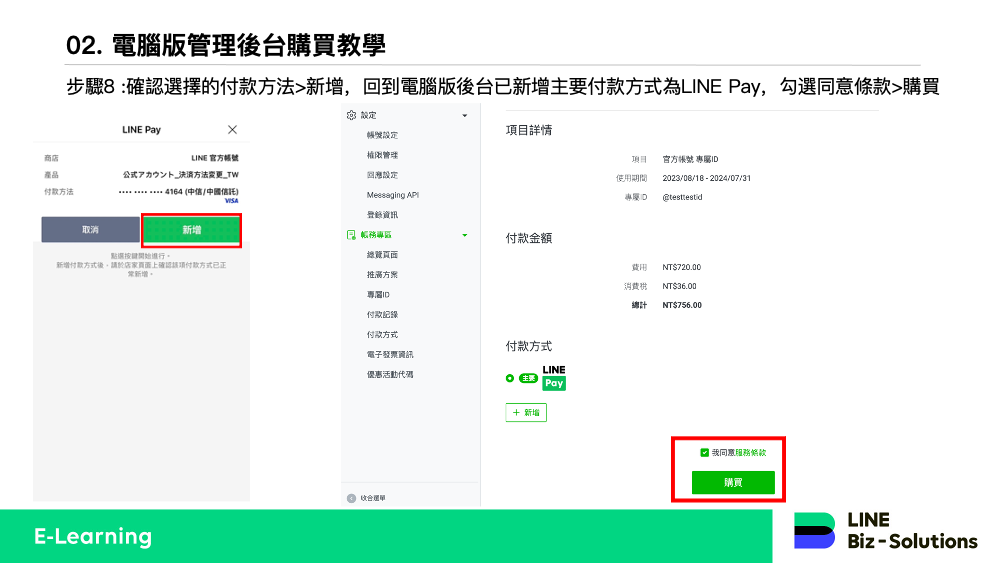Image resolution: width=1000 pixels, height=563 pixels.
Task: Select the LINE Pay payment radio button
Action: [x=510, y=378]
